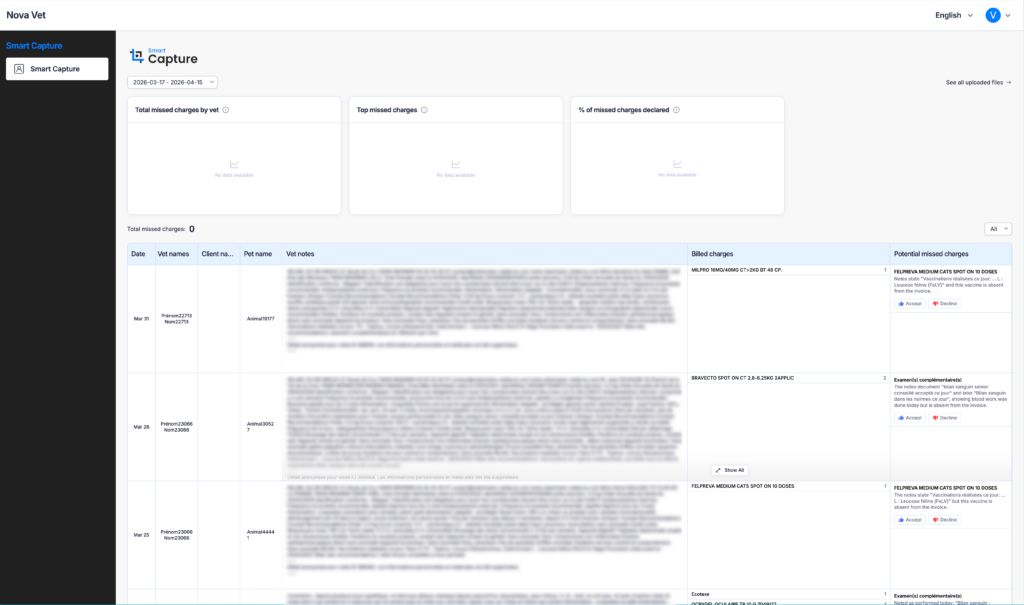The width and height of the screenshot is (1024, 605).
Task: Decline the FELPREVA missed charge for Mar 25
Action: click(x=945, y=520)
